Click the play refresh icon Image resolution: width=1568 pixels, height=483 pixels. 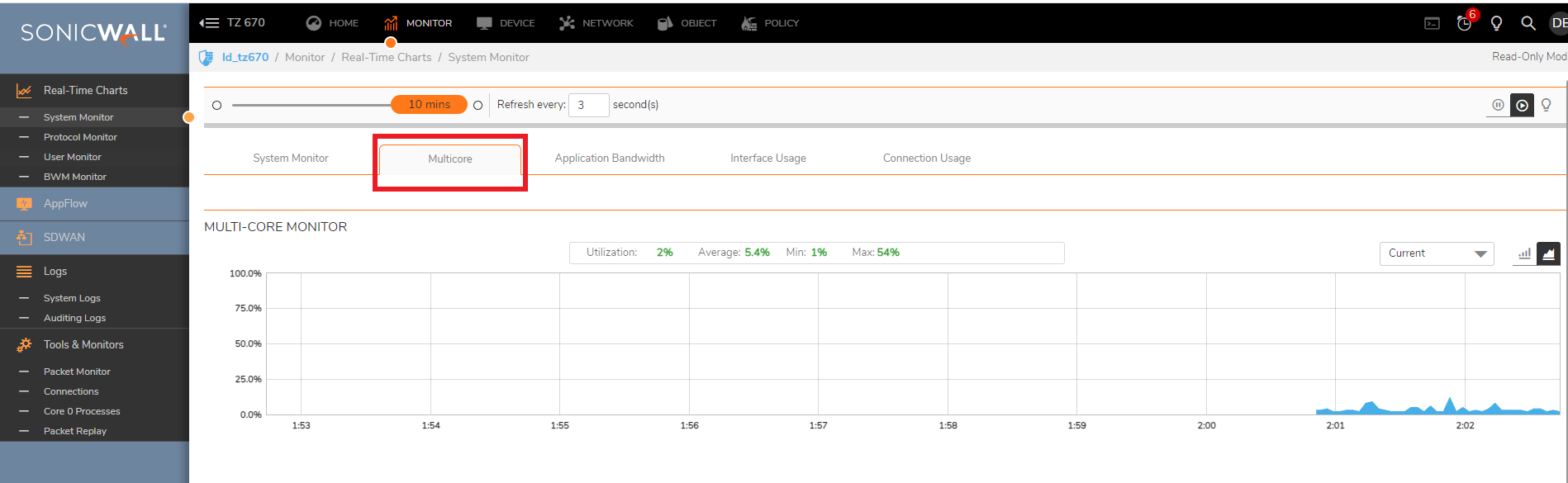coord(1522,106)
